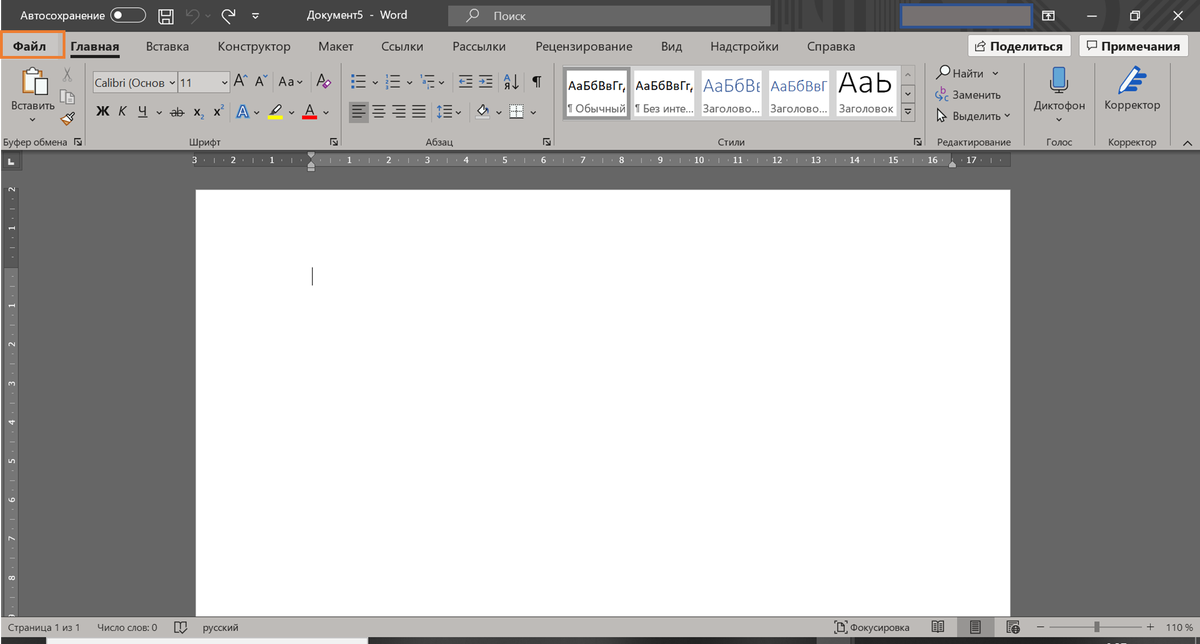Image resolution: width=1200 pixels, height=644 pixels.
Task: Click the Диктофон microphone icon
Action: [1059, 82]
